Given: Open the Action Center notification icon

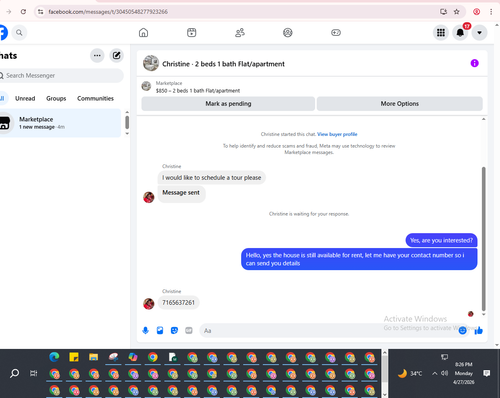Looking at the screenshot, I should tap(487, 373).
